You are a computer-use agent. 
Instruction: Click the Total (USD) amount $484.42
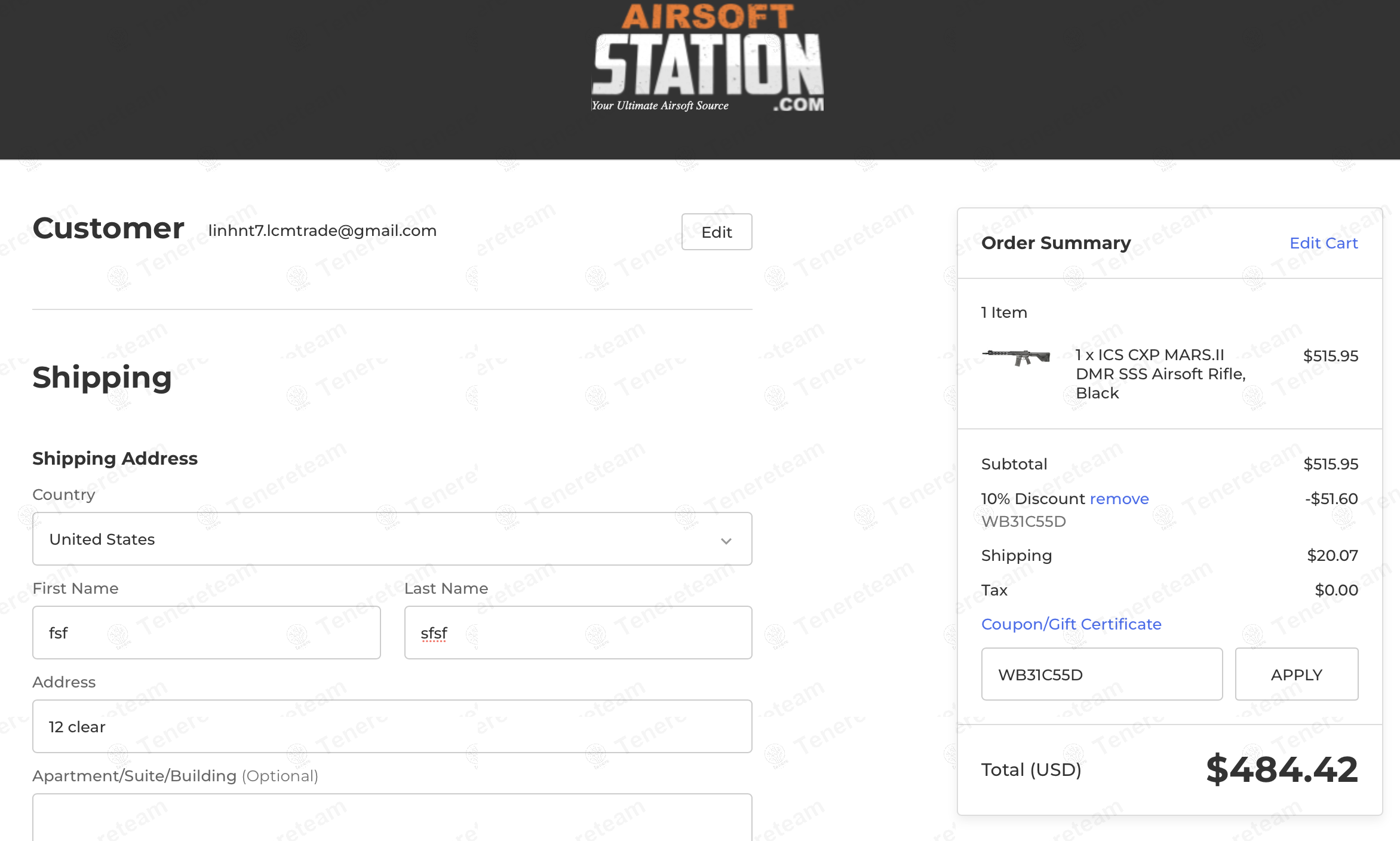(x=1281, y=769)
